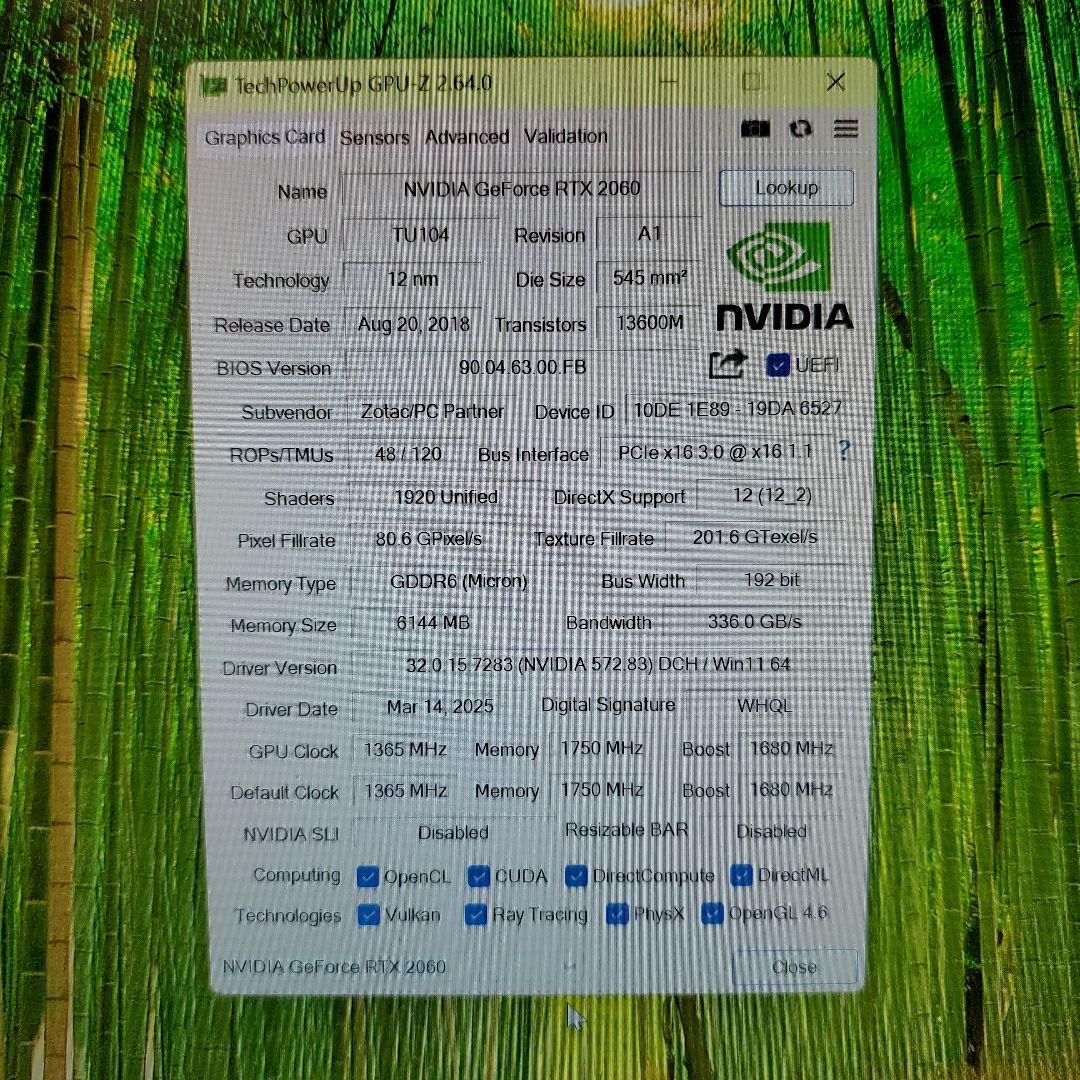Open the Advanced tab
1080x1080 pixels.
tap(466, 137)
